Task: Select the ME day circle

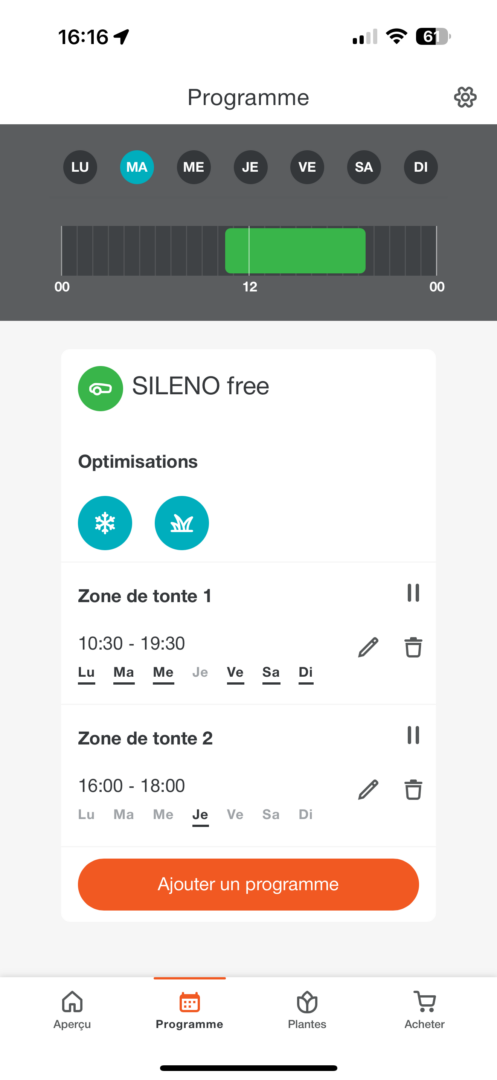Action: (194, 167)
